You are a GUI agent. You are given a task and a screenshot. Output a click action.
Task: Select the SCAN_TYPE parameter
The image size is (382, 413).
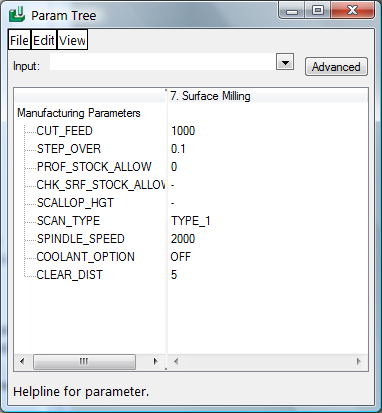(68, 221)
